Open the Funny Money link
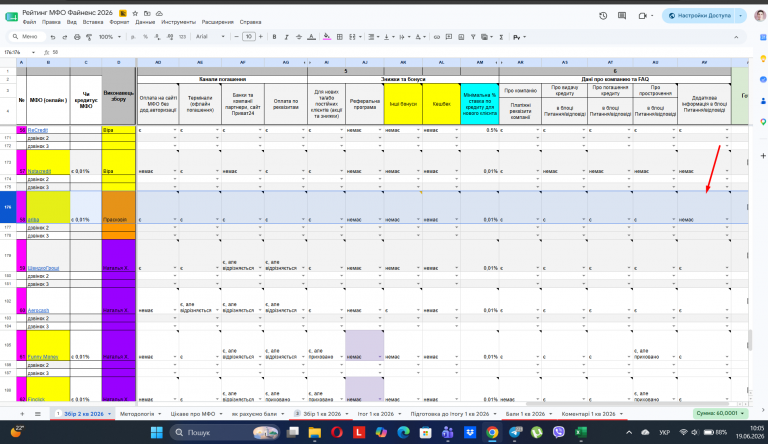768x444 pixels. [43, 357]
